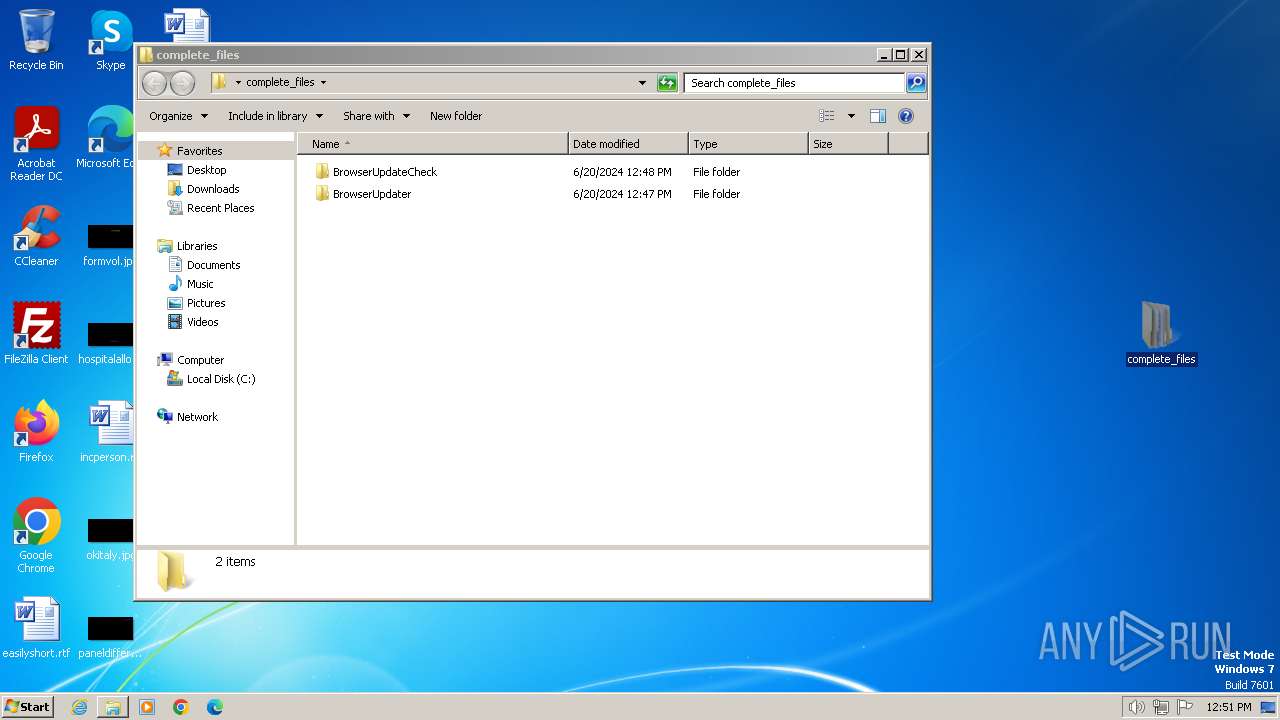Select Local Disk (C:) in navigation pane

[x=221, y=379]
